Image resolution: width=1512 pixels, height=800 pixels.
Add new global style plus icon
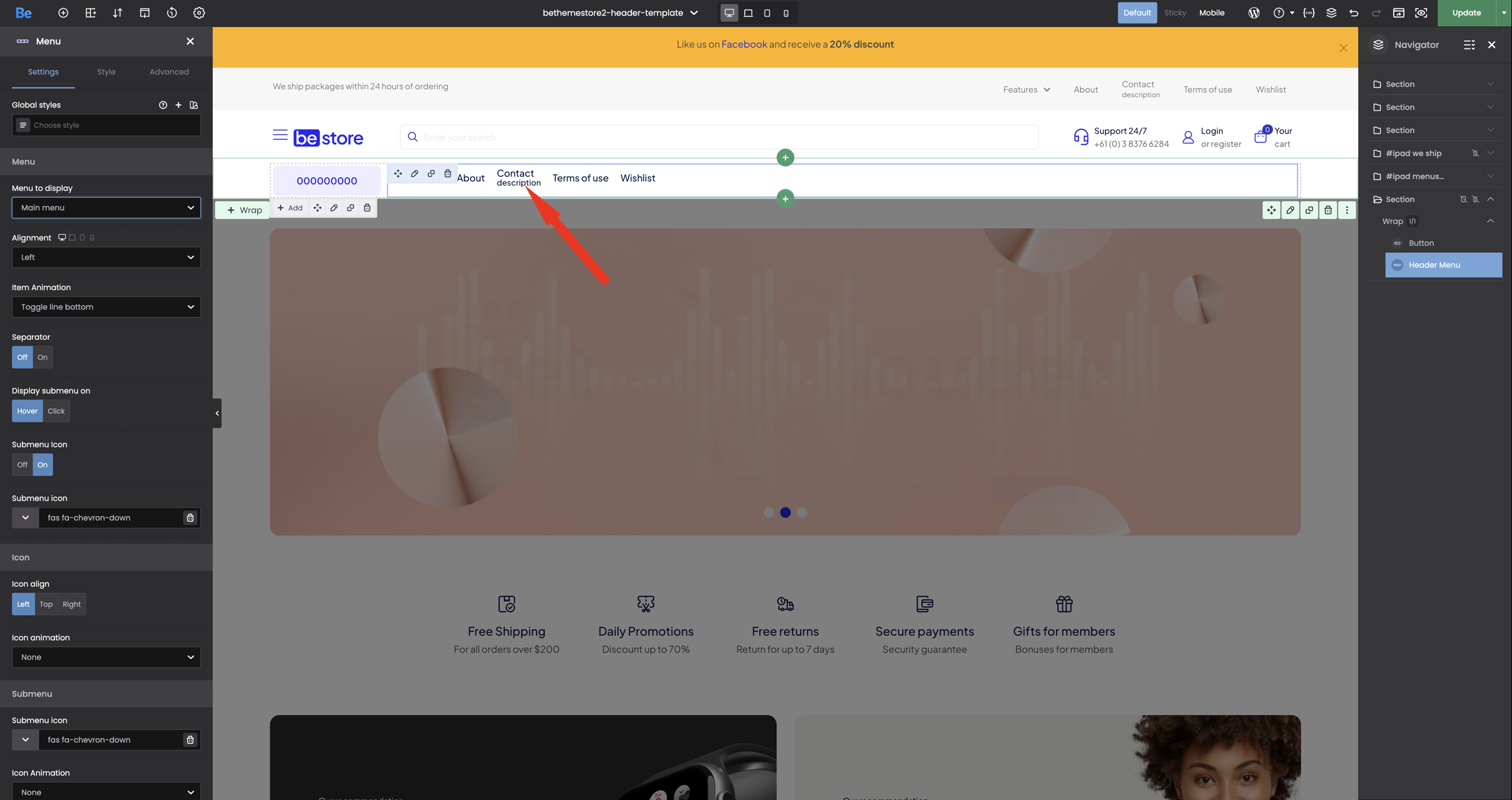click(x=178, y=105)
